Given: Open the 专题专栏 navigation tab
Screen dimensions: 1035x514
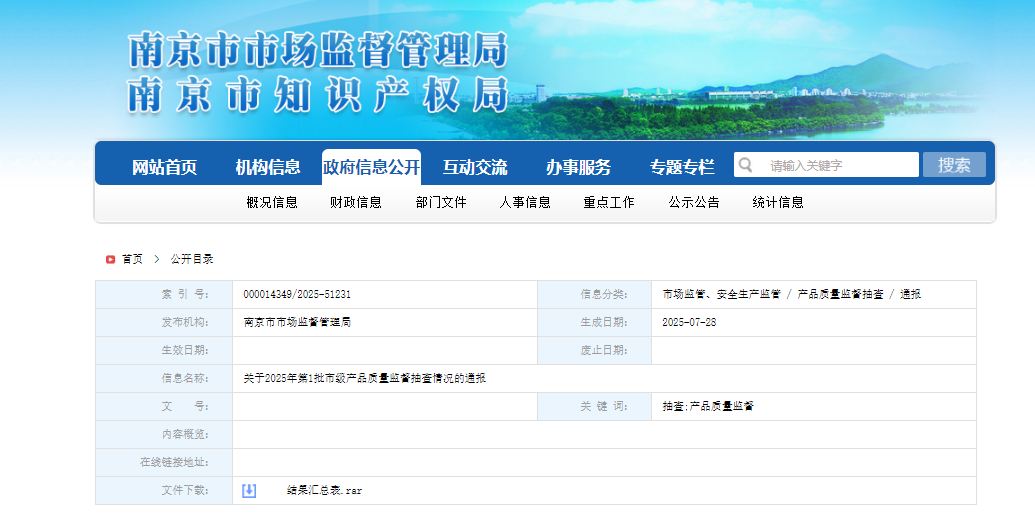Looking at the screenshot, I should pyautogui.click(x=682, y=167).
